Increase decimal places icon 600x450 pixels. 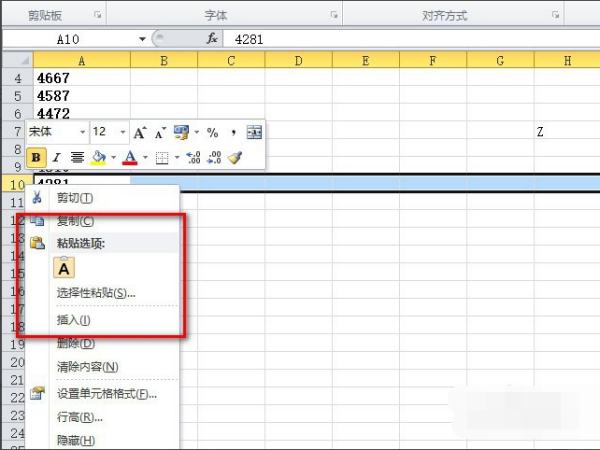point(193,157)
